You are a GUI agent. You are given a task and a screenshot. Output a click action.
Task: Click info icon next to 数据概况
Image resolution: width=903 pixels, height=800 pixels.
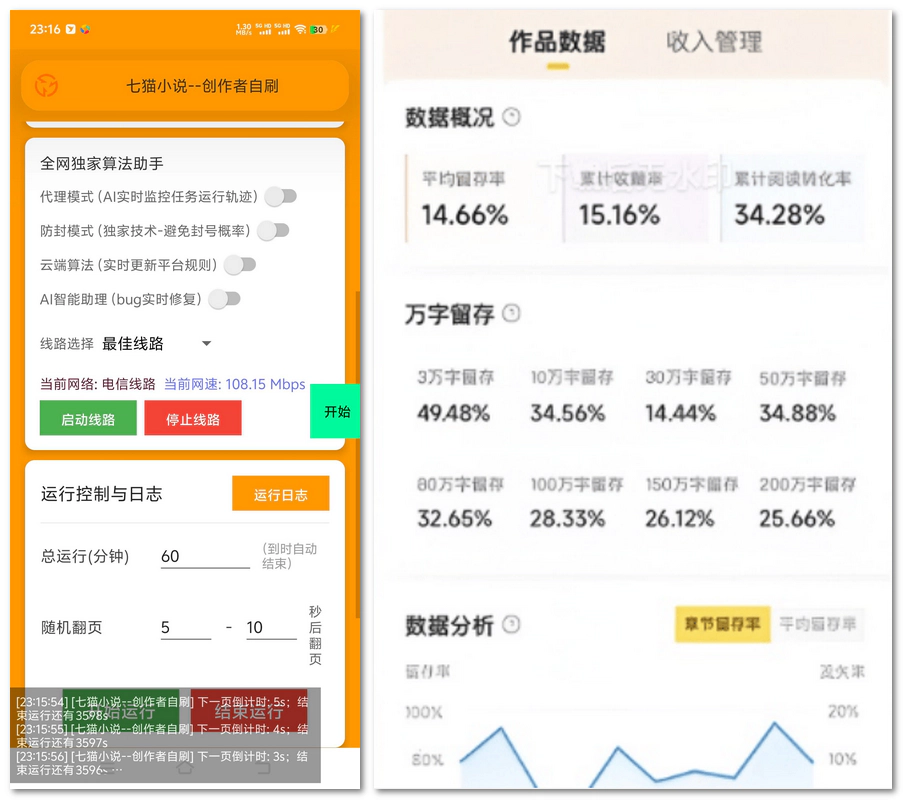[x=512, y=117]
